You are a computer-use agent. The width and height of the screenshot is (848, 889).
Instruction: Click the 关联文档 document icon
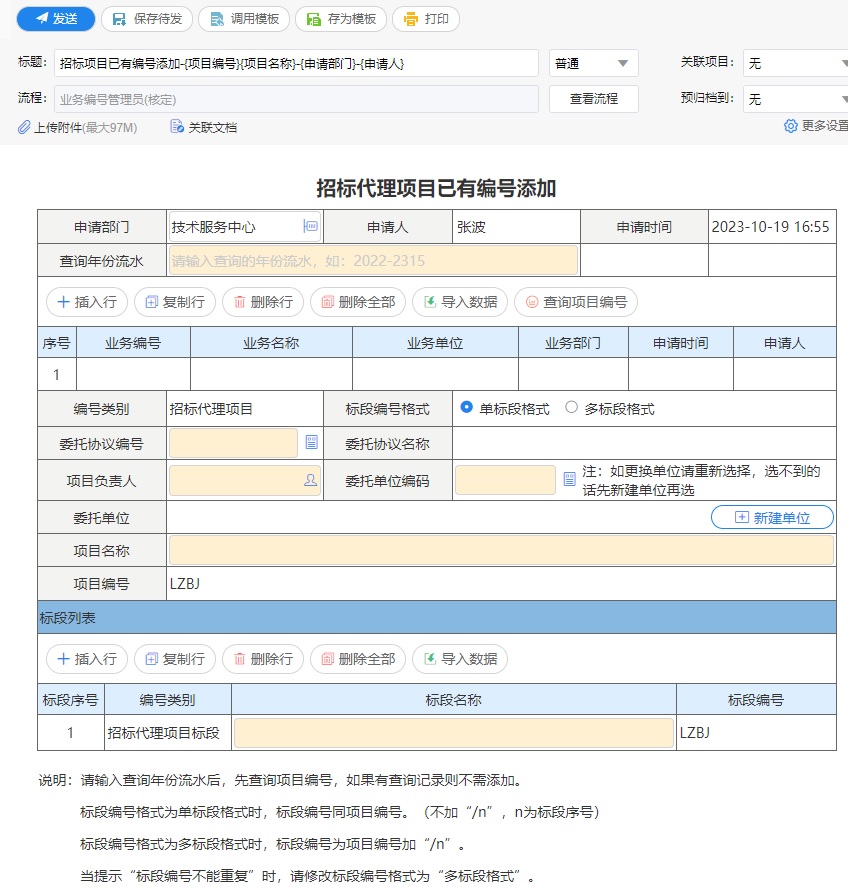[177, 127]
